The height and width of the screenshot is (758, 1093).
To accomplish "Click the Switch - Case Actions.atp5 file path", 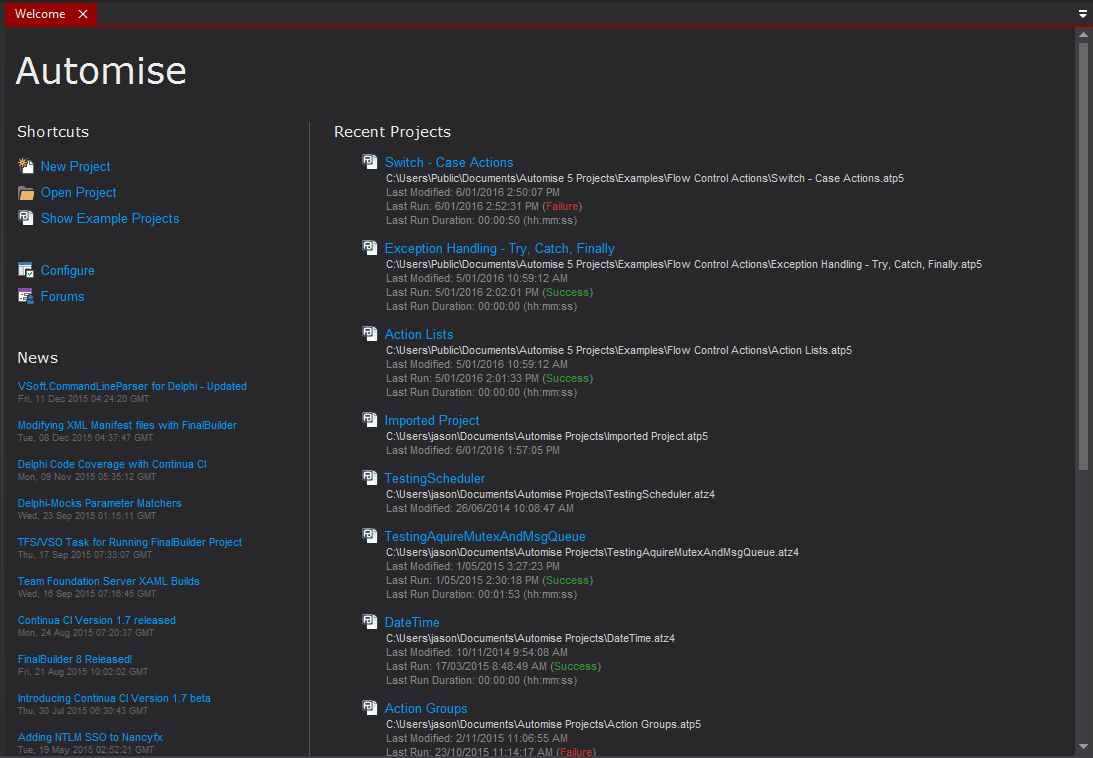I will point(645,179).
